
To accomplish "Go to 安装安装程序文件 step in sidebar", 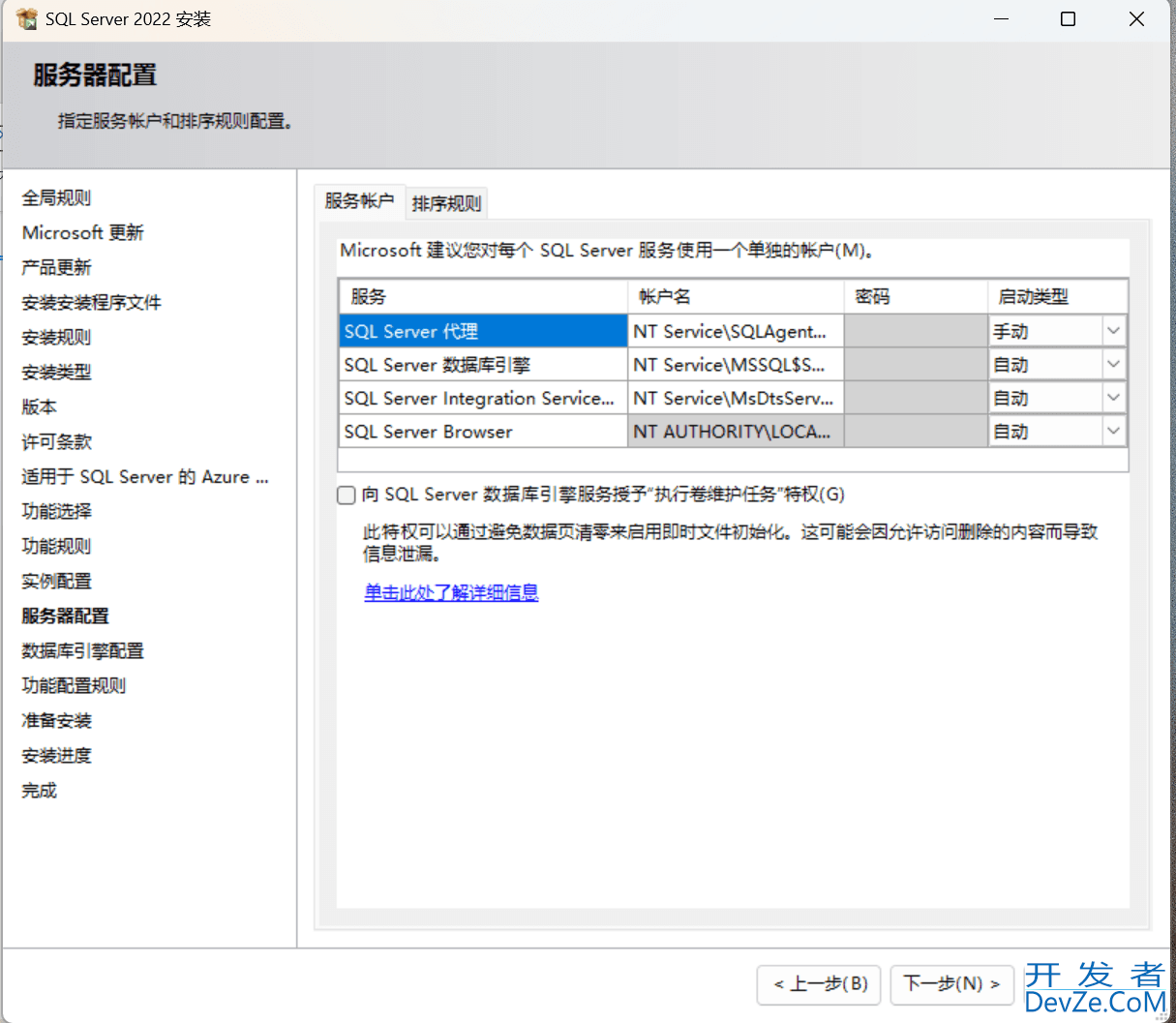I will [91, 302].
